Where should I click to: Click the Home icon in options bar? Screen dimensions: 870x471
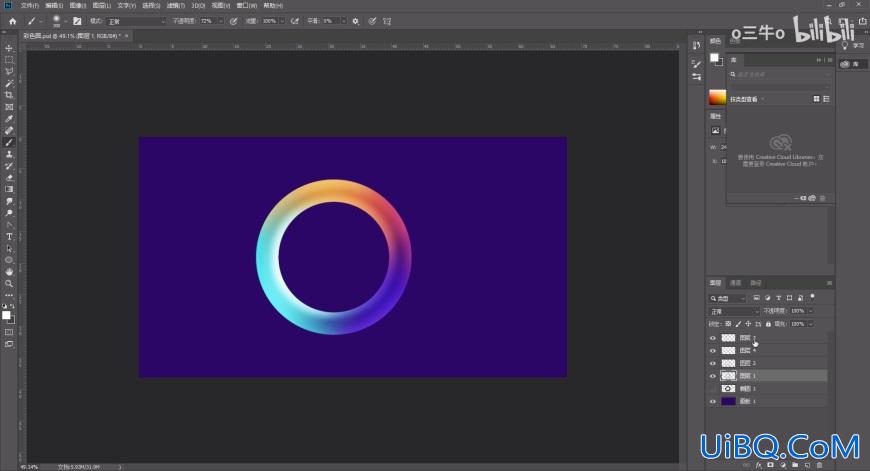pos(13,21)
